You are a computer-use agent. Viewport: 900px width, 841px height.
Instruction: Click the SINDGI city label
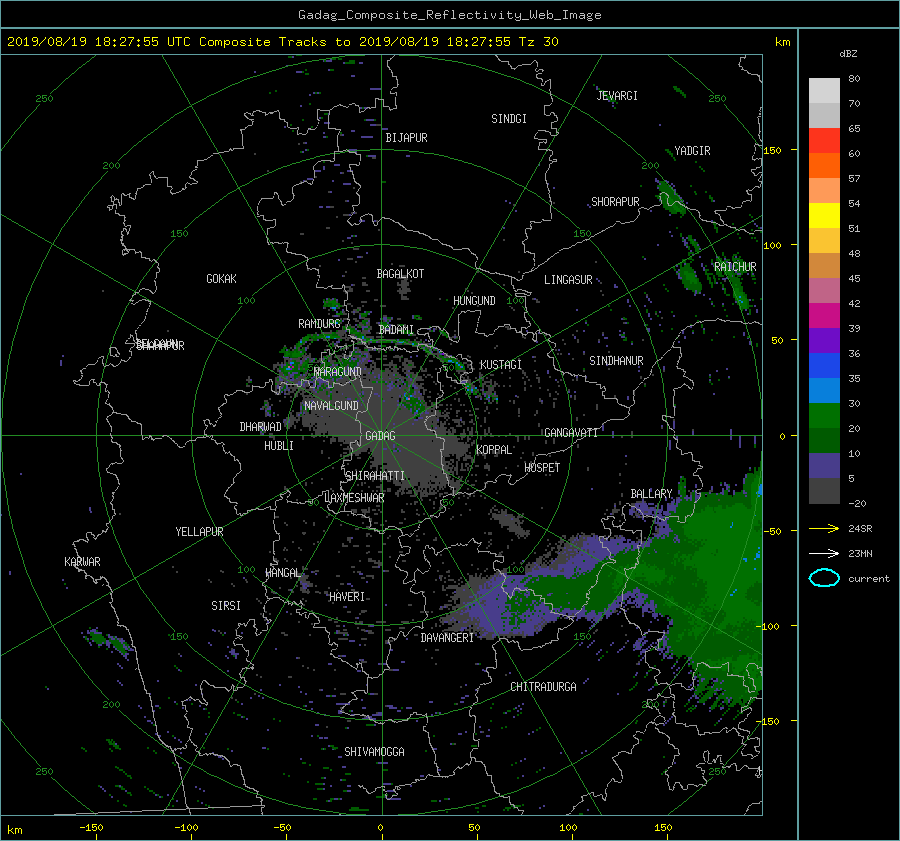click(x=509, y=119)
